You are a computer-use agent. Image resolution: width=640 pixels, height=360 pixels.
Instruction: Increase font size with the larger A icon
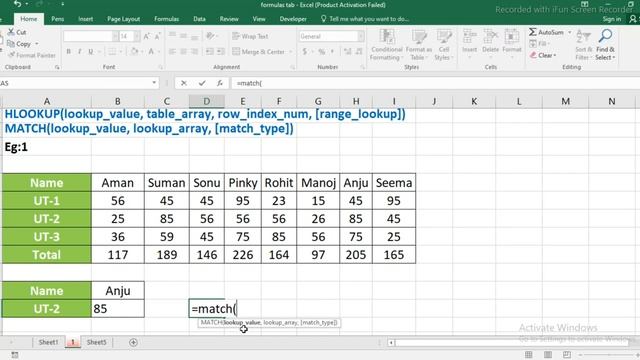tap(147, 36)
